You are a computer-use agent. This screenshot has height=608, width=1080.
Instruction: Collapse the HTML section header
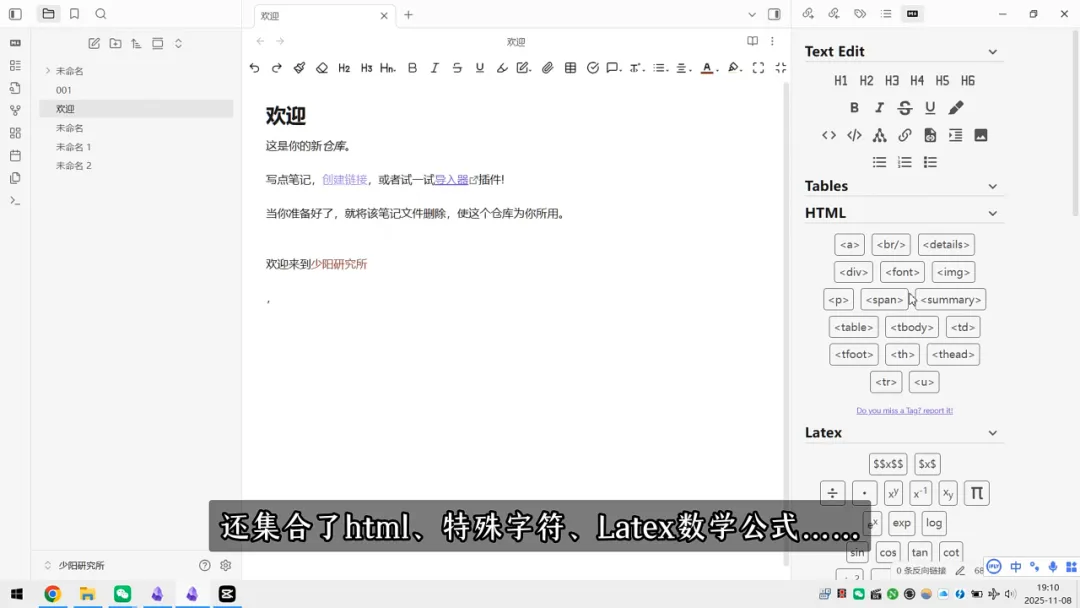click(x=991, y=212)
